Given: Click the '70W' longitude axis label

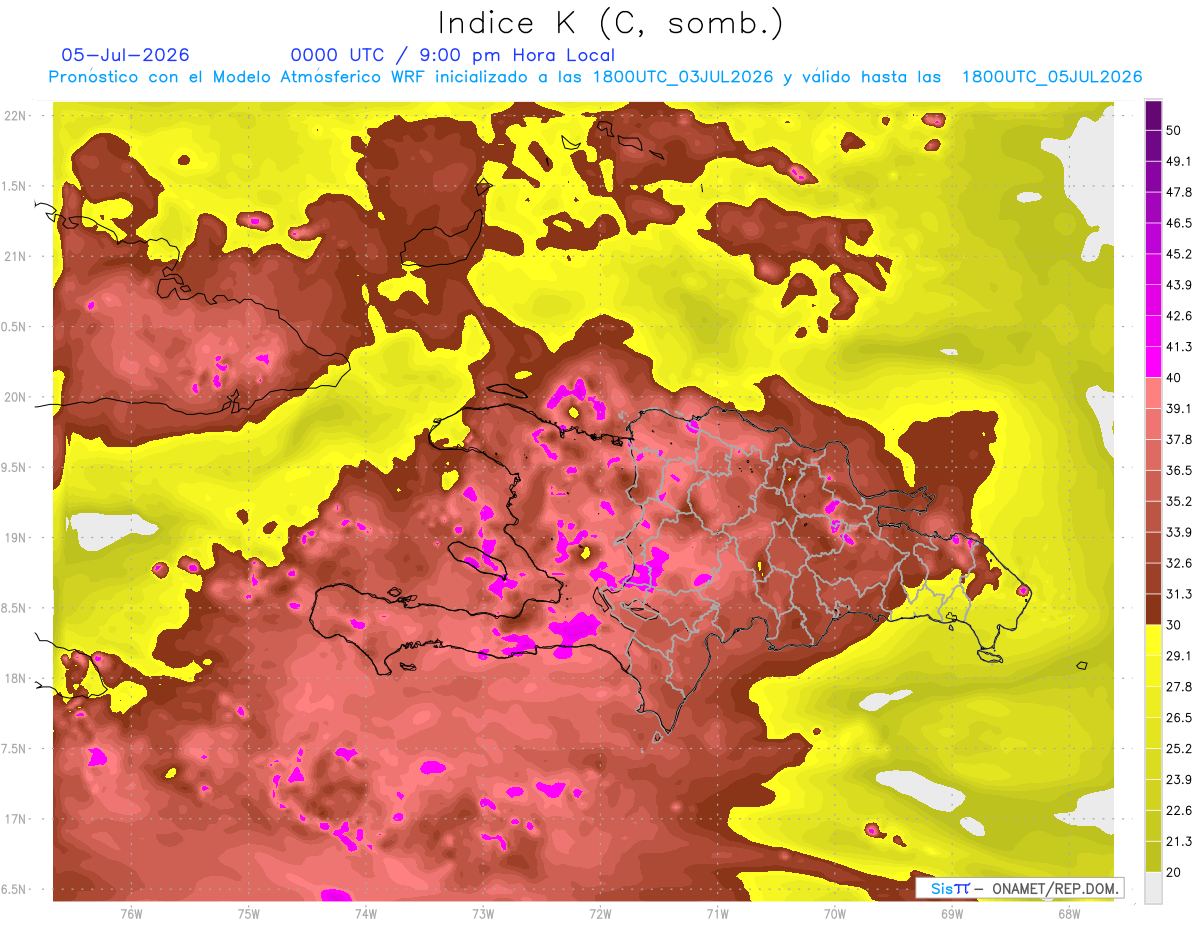Looking at the screenshot, I should tap(835, 913).
